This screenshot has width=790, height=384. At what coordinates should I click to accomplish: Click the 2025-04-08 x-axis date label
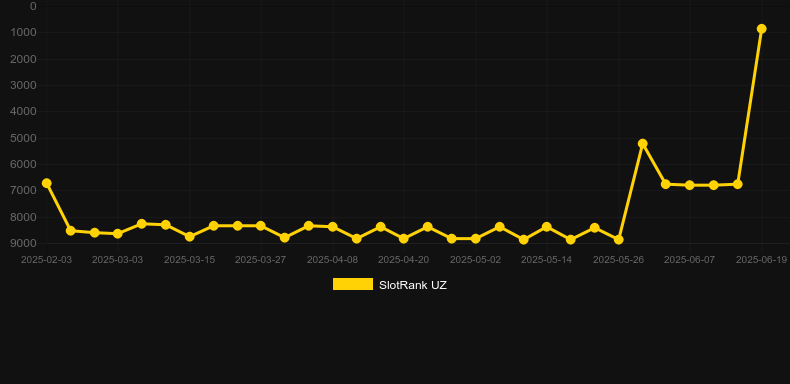(332, 260)
